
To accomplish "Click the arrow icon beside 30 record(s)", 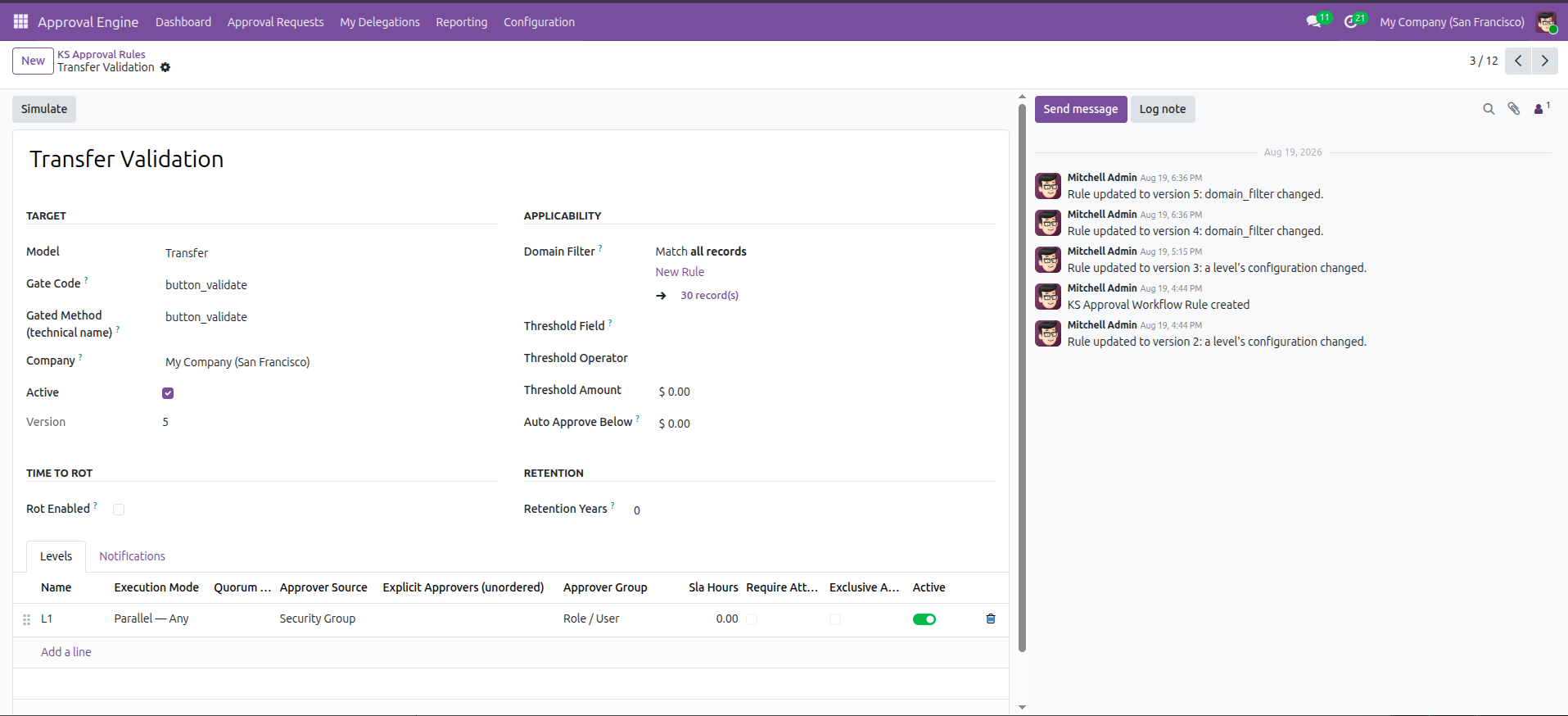I will pos(662,296).
